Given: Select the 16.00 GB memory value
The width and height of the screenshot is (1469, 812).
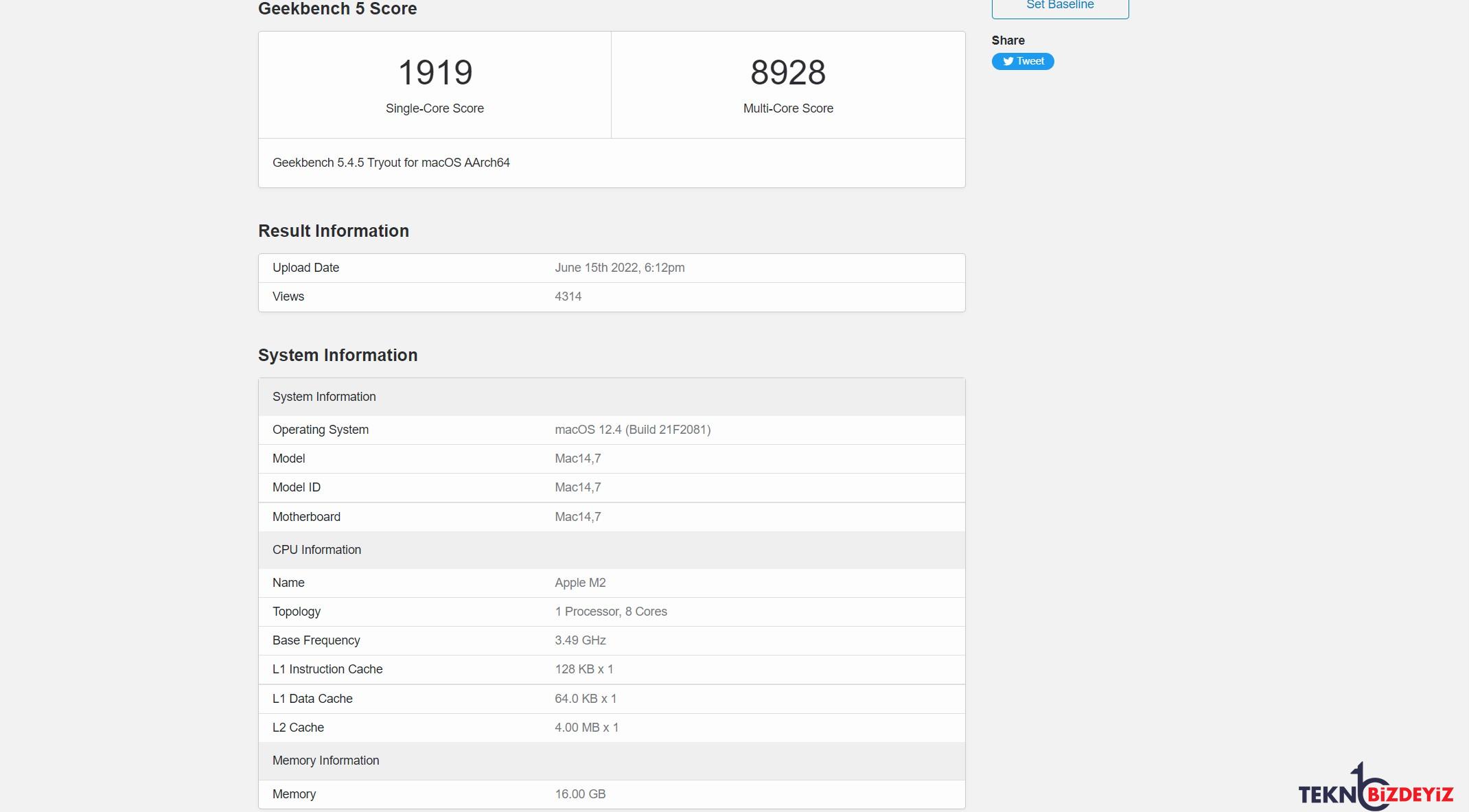Looking at the screenshot, I should pyautogui.click(x=580, y=794).
